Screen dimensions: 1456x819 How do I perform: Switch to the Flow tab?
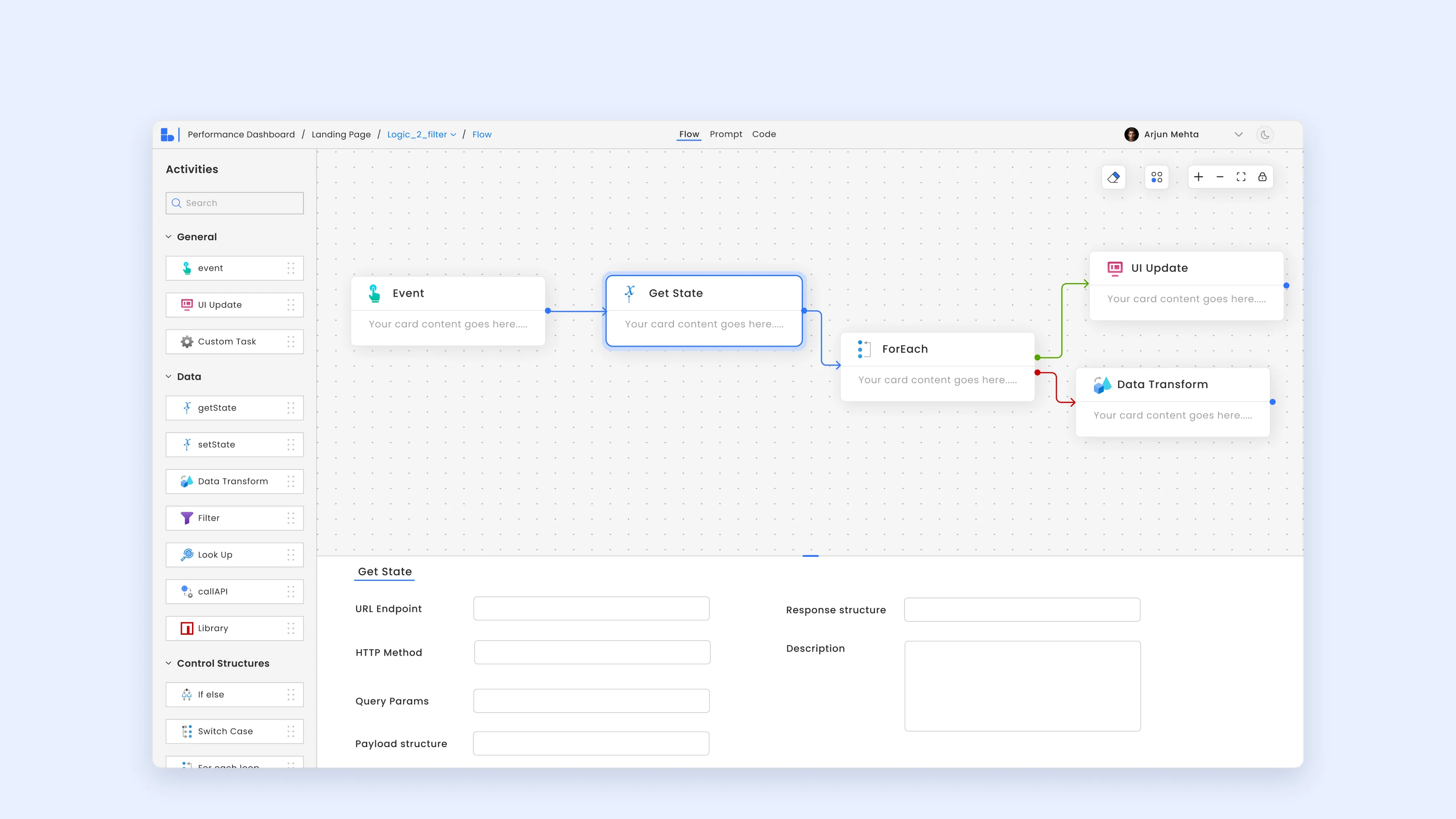point(689,134)
